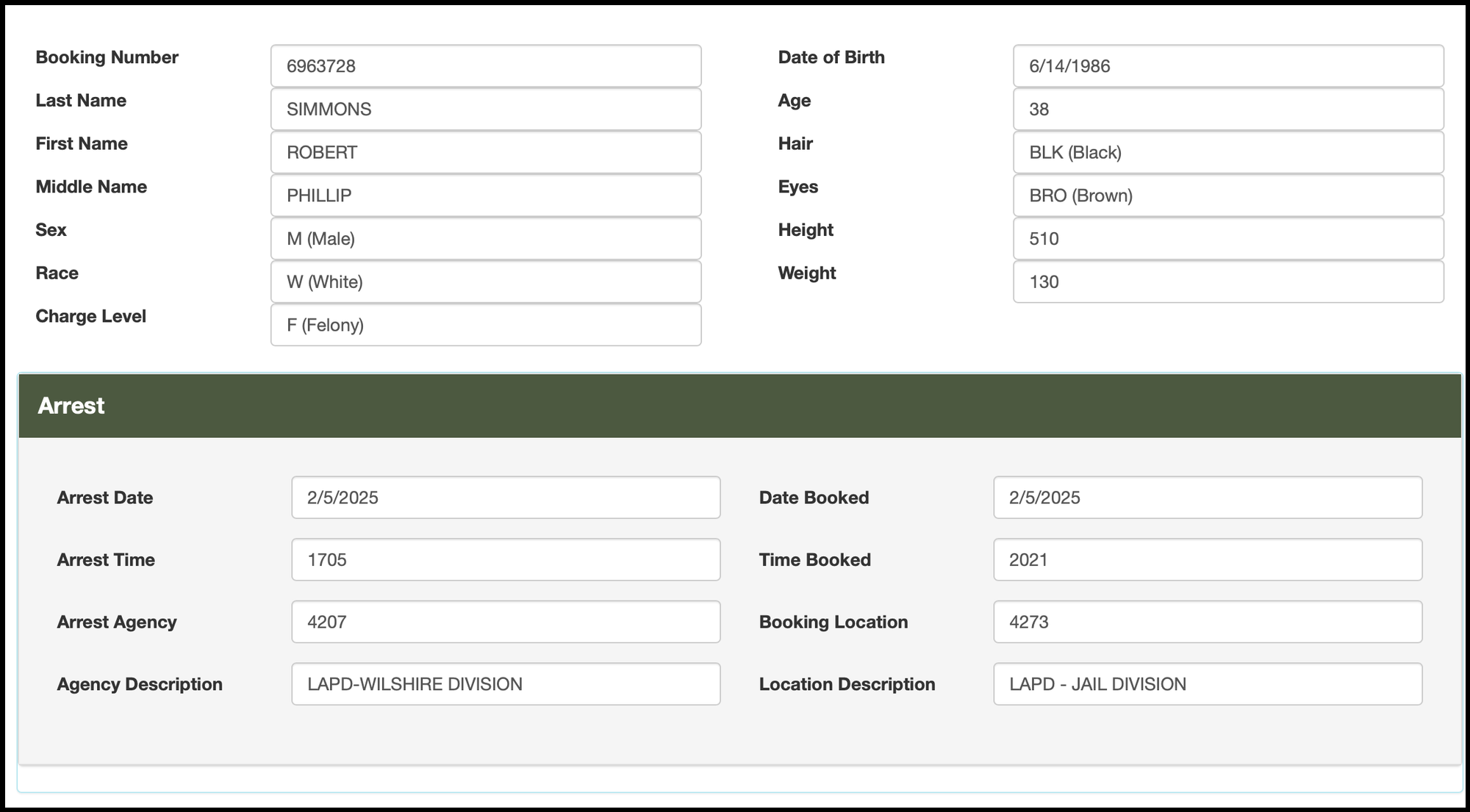This screenshot has height=812, width=1470.
Task: Select the Last Name field SIMMONS
Action: (485, 109)
